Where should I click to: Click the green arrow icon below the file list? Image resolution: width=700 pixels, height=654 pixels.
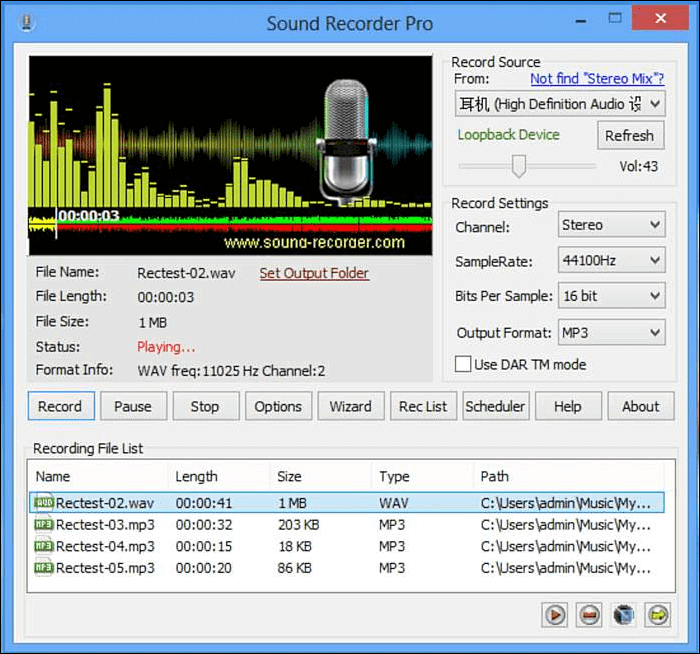(658, 615)
